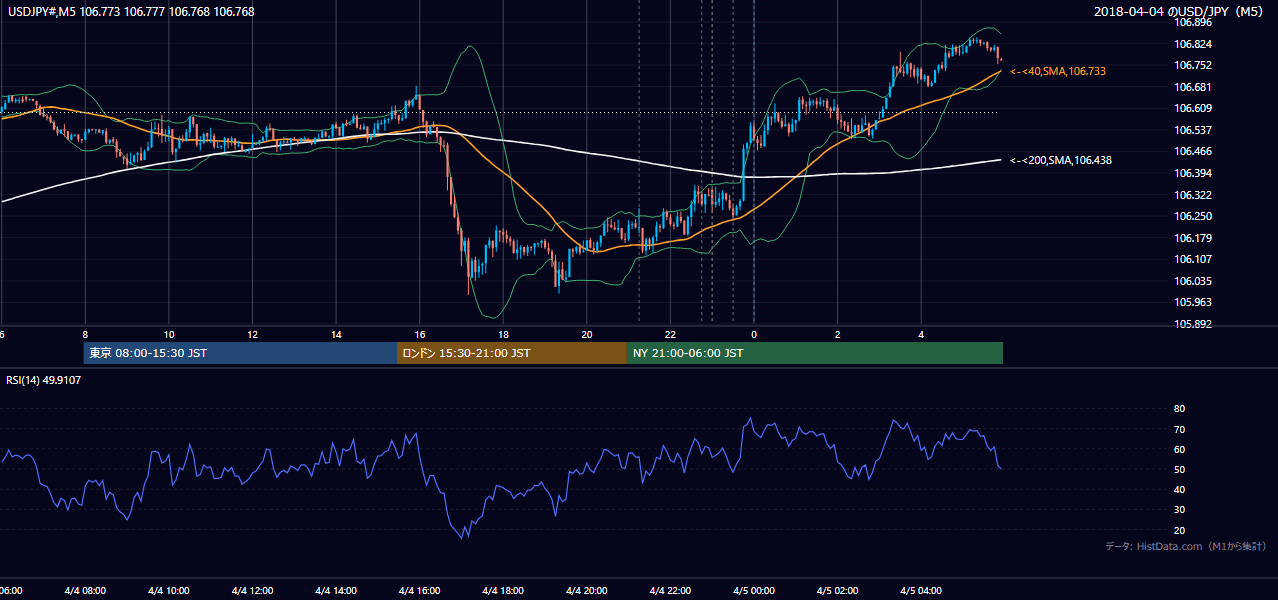The image size is (1278, 600).
Task: Click hour label 10 under the price chart
Action: [168, 335]
